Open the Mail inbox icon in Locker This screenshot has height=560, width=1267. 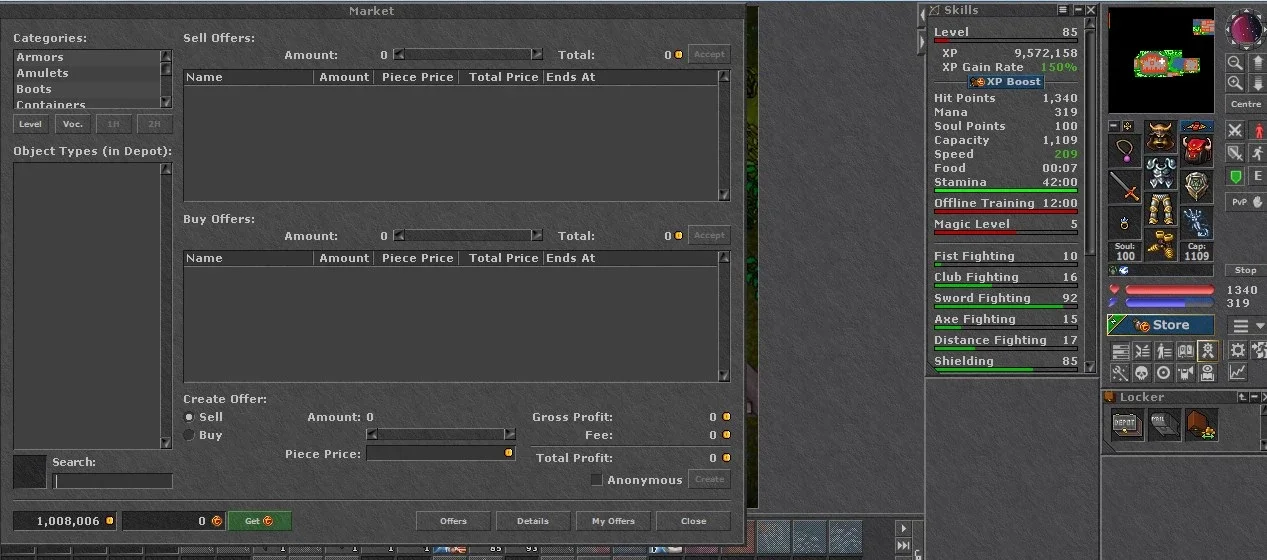pyautogui.click(x=1164, y=425)
